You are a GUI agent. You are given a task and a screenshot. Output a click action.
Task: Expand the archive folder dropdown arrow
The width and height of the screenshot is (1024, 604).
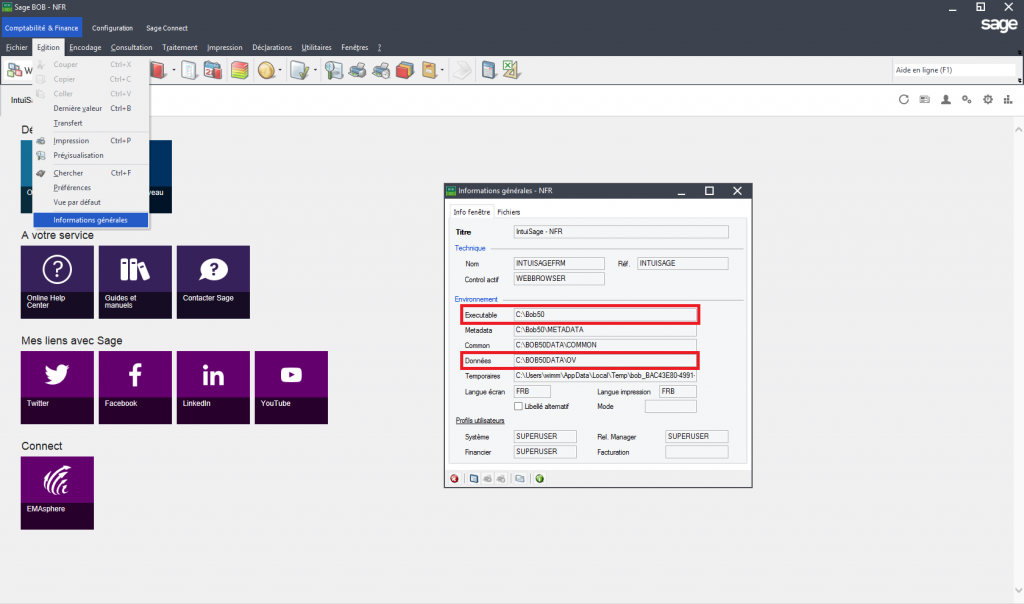(x=442, y=71)
